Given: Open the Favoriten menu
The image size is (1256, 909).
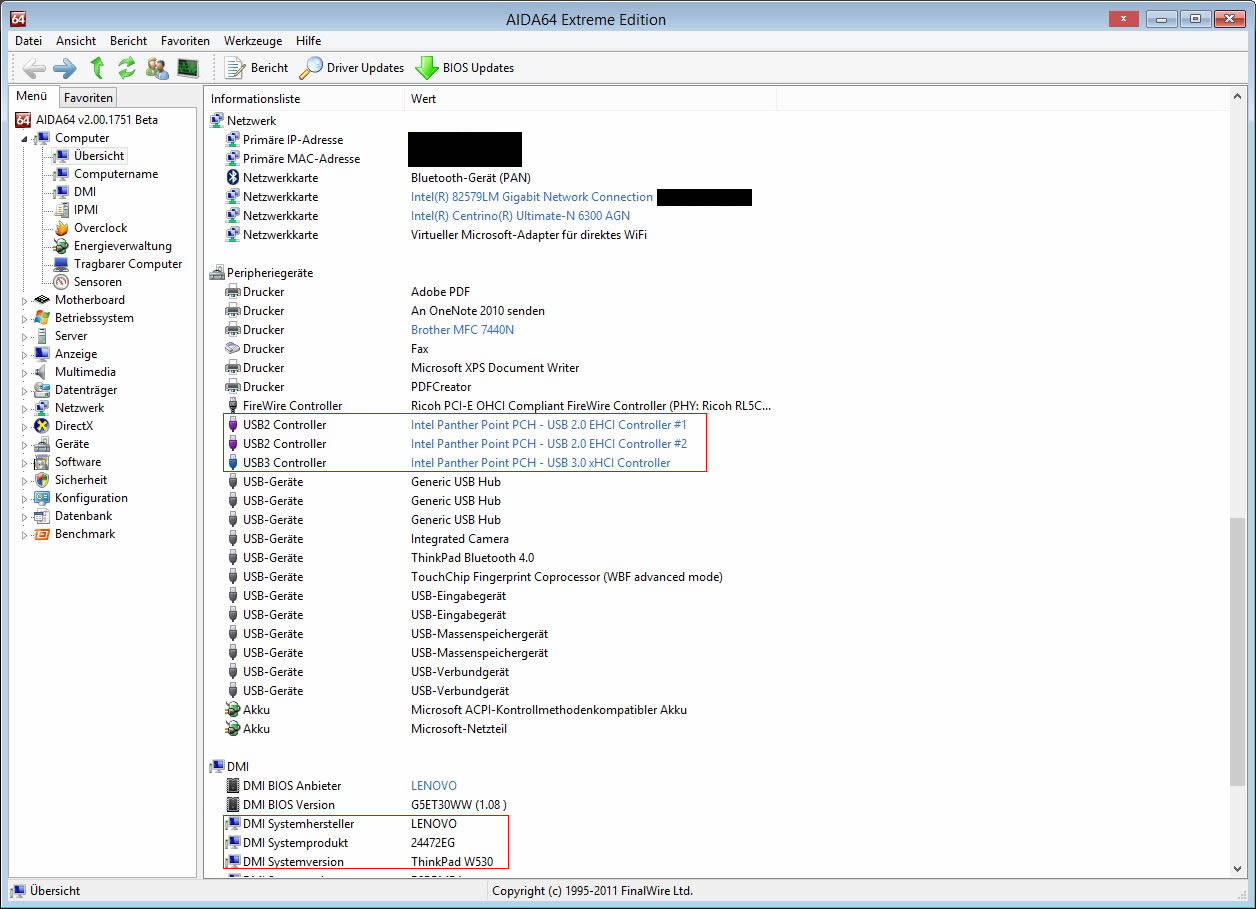Looking at the screenshot, I should pos(185,41).
